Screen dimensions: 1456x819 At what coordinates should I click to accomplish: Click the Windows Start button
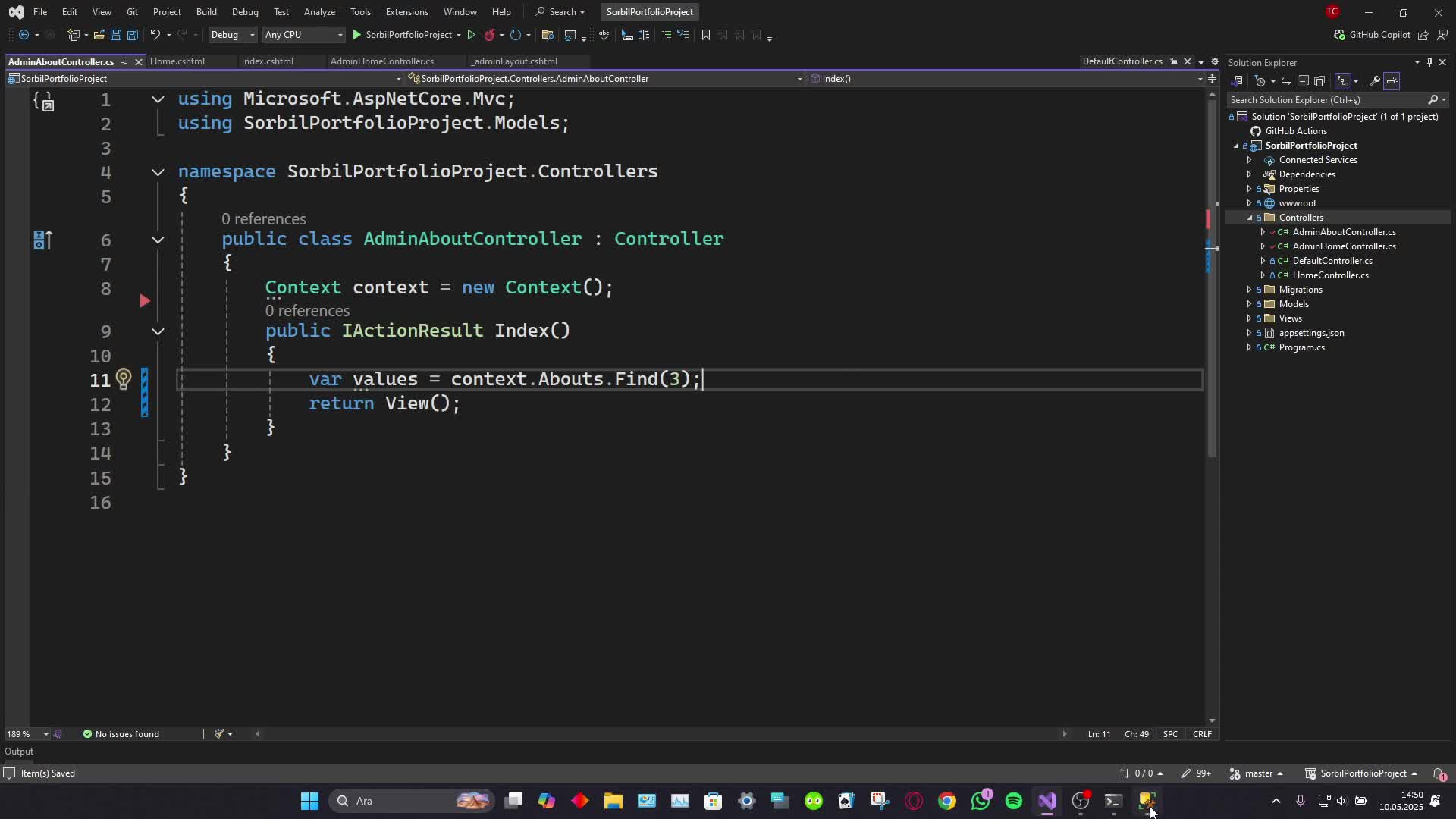(309, 801)
